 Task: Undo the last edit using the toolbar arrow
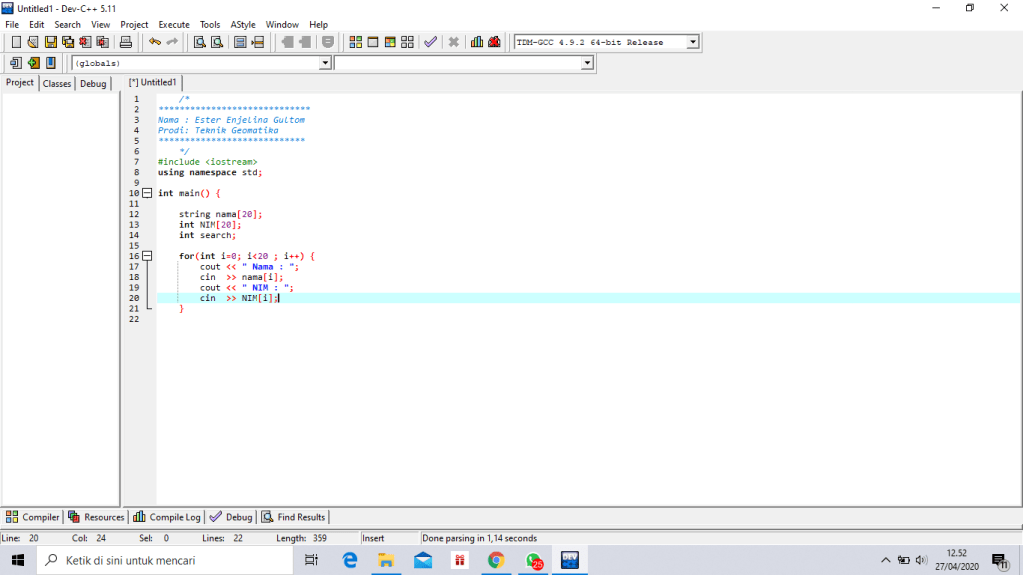coord(154,42)
